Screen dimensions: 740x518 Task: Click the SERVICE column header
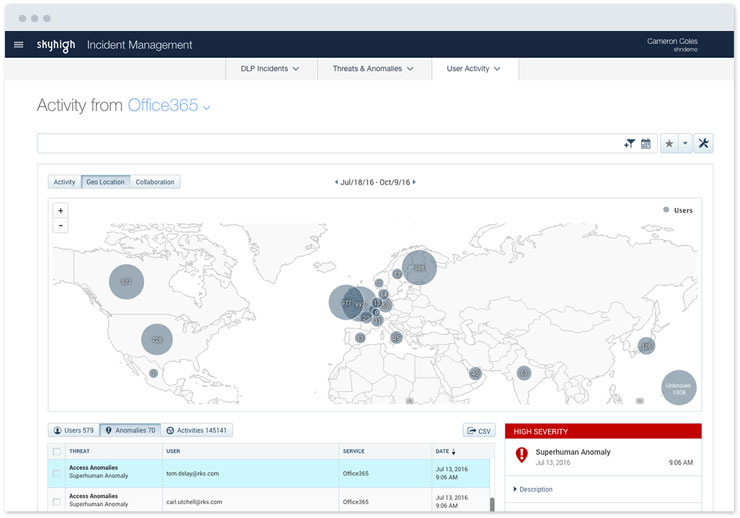(x=353, y=451)
